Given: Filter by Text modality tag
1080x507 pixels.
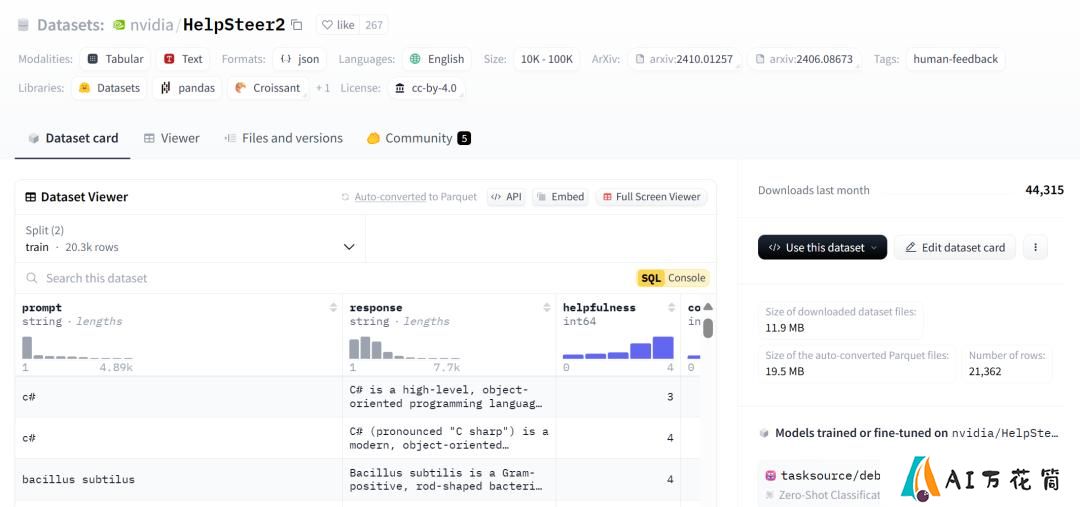Looking at the screenshot, I should tap(183, 59).
